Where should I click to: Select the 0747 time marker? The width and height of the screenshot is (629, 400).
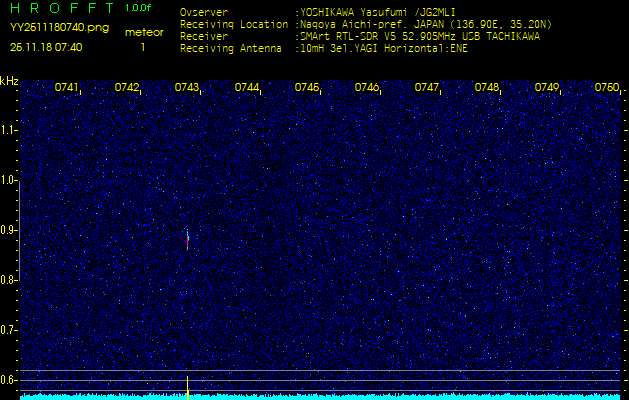click(426, 87)
